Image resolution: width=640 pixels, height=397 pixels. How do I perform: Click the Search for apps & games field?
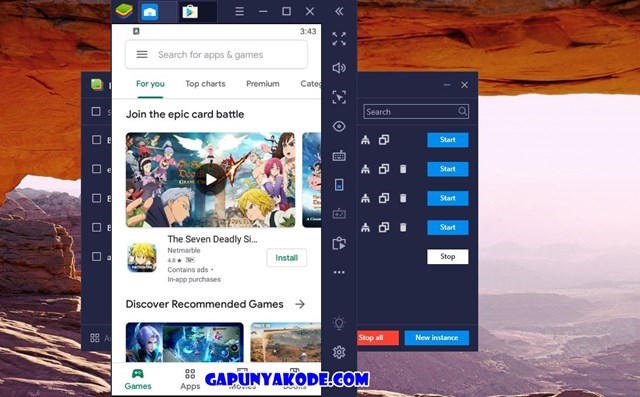(x=216, y=54)
